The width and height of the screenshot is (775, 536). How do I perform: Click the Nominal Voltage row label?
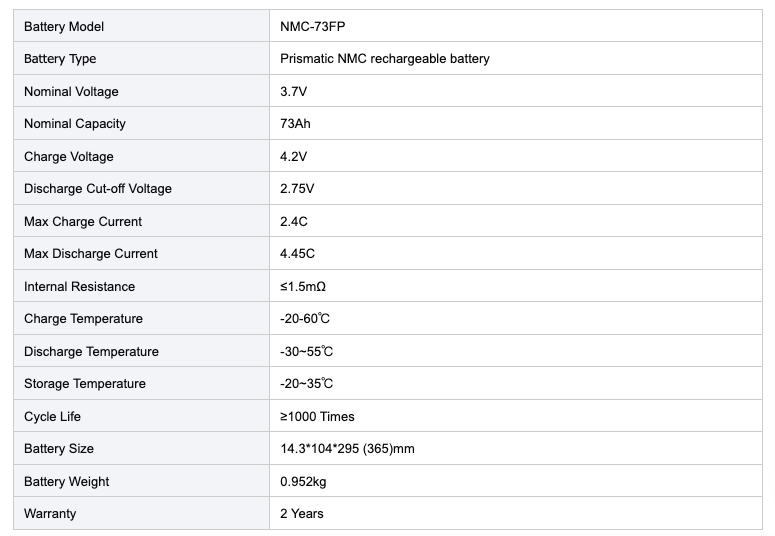point(71,91)
